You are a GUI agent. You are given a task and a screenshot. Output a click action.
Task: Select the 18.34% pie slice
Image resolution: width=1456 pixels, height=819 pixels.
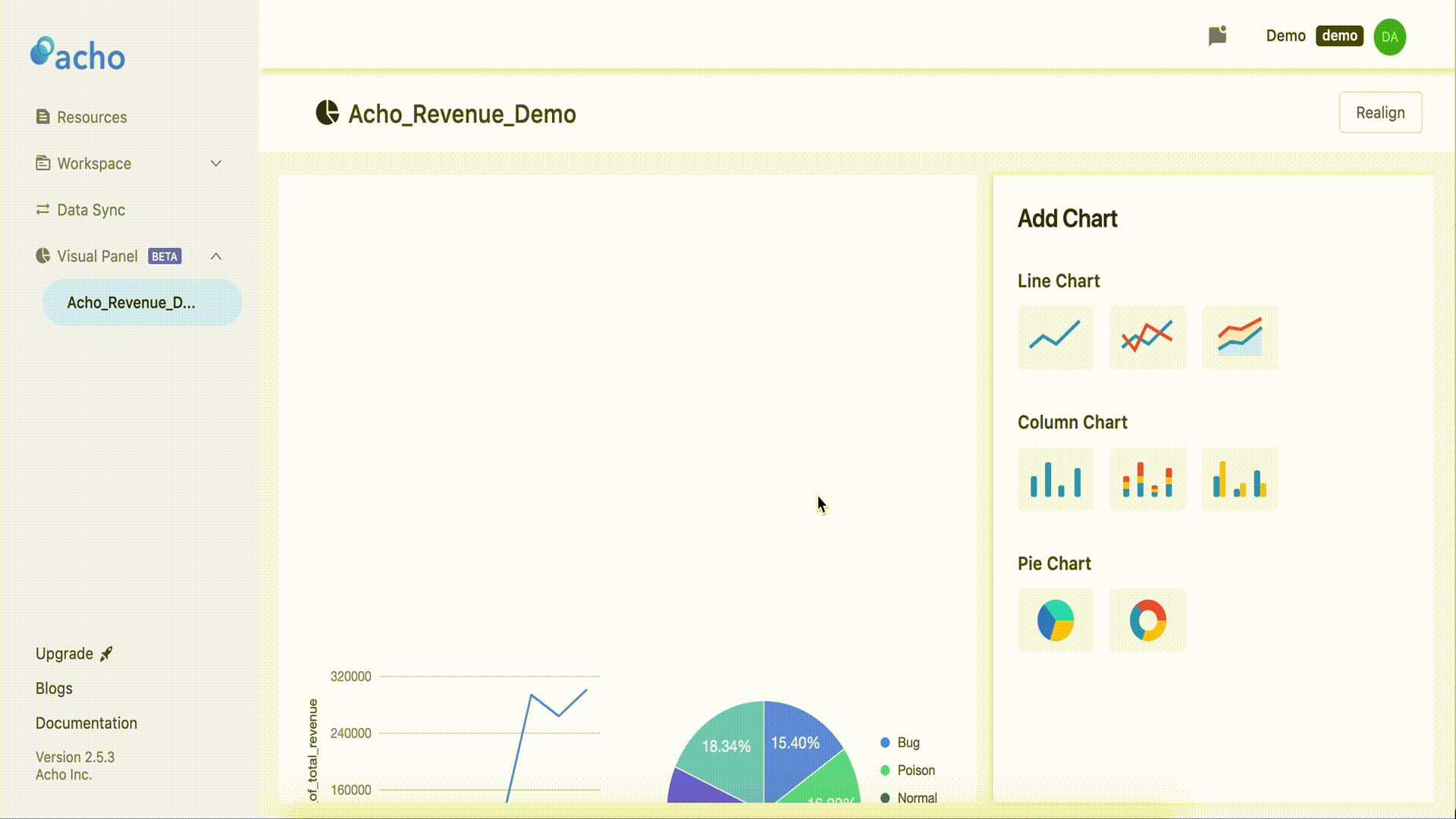pos(726,747)
